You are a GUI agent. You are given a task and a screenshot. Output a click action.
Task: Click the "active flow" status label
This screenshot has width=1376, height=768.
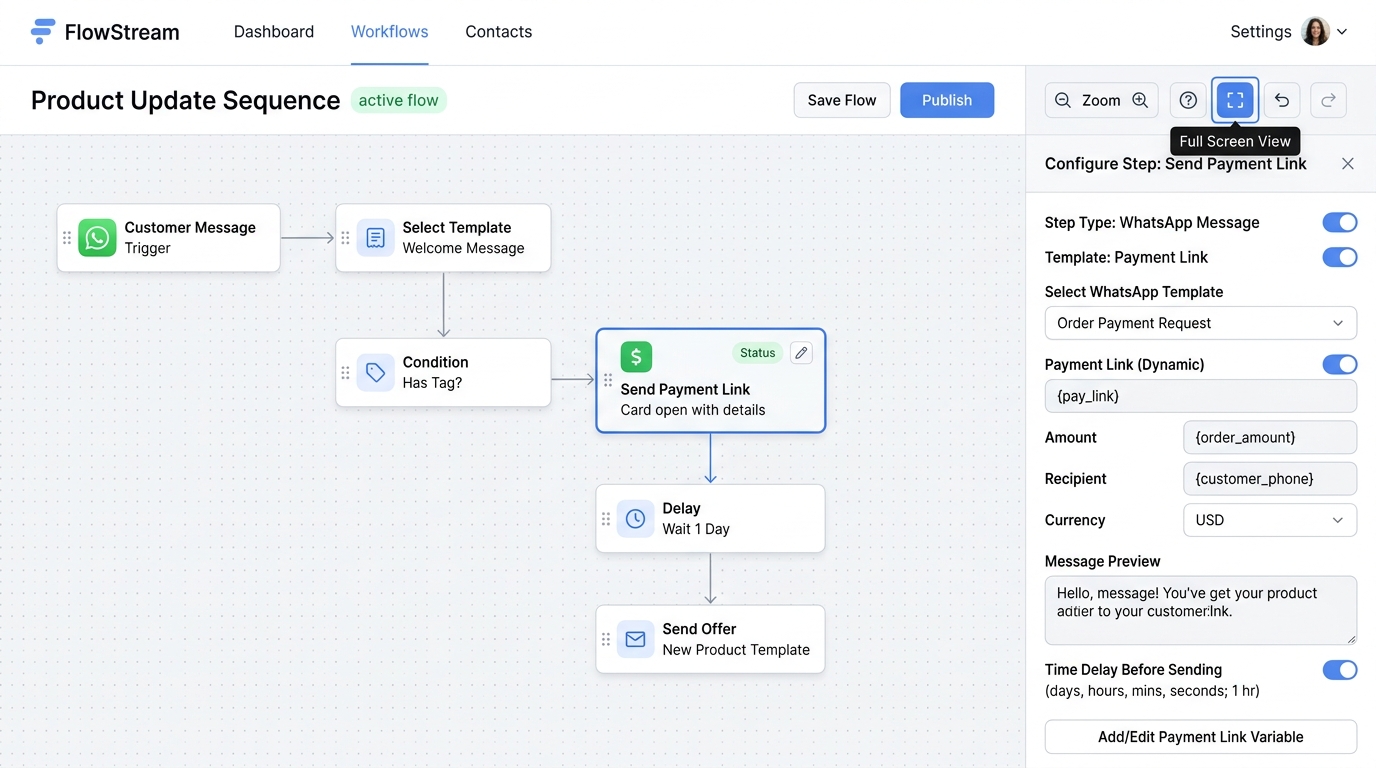[399, 100]
